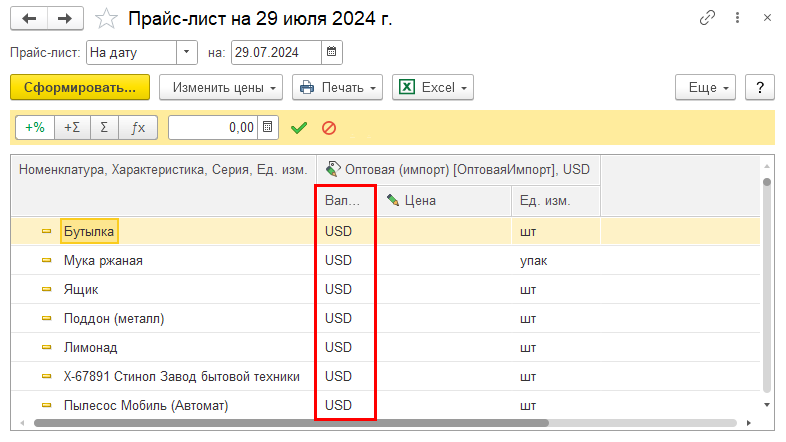Select the Ящик row
786x442 pixels.
(x=385, y=290)
